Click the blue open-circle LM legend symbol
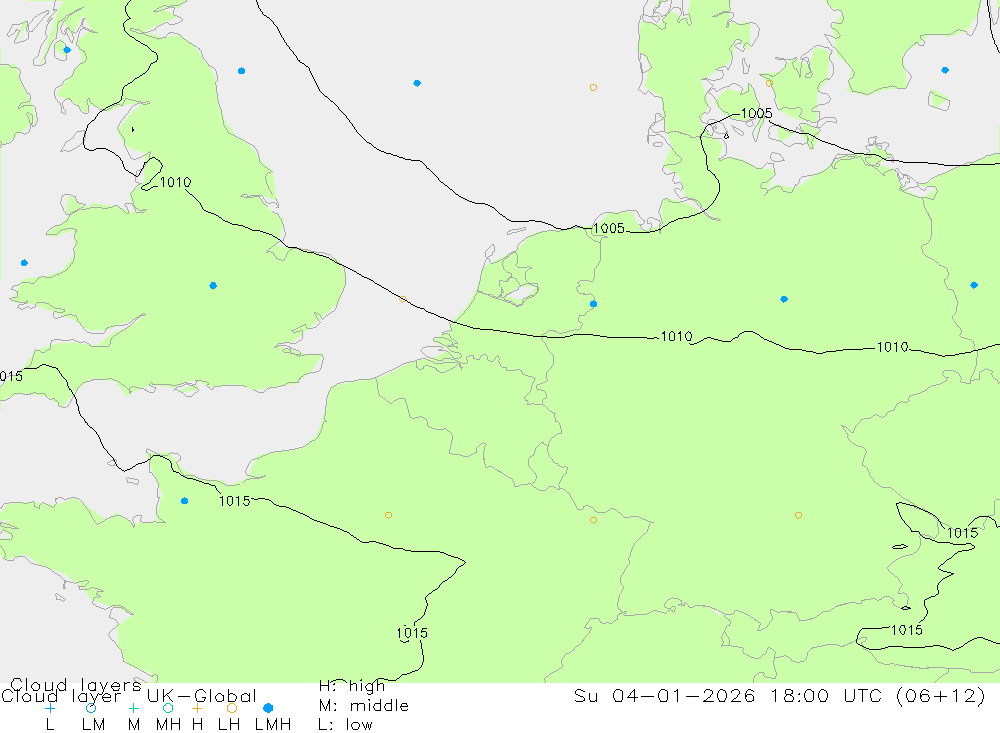 click(91, 708)
